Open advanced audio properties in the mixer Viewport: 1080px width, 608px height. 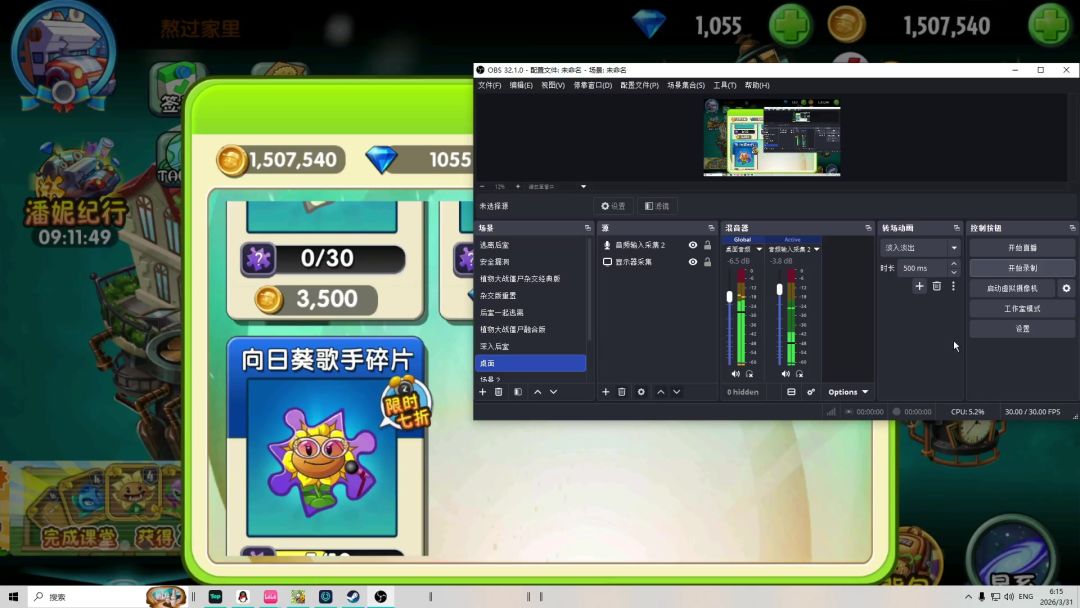pos(811,392)
